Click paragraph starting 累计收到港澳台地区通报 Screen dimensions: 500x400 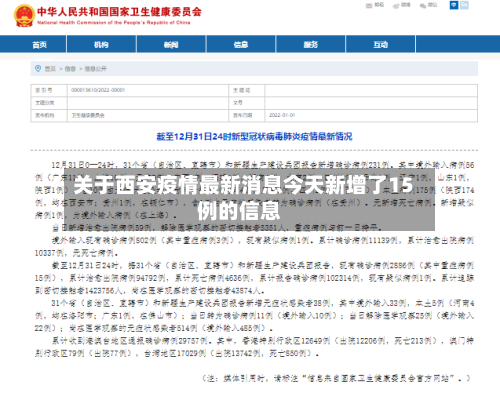(254, 347)
